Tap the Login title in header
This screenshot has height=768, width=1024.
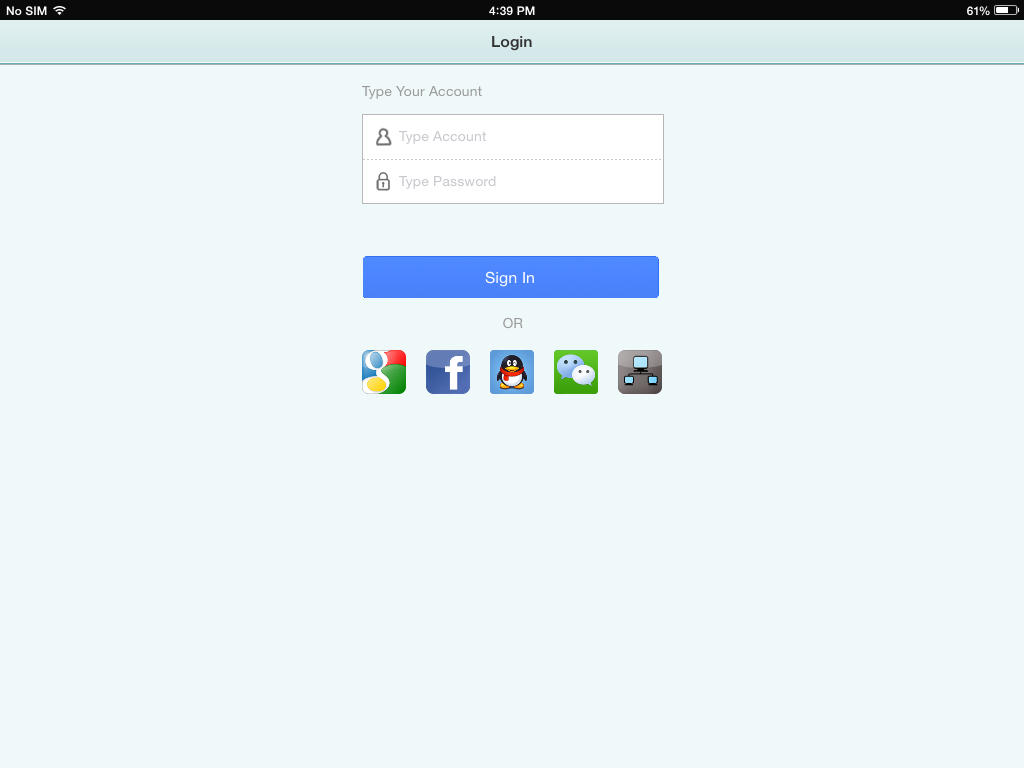512,42
